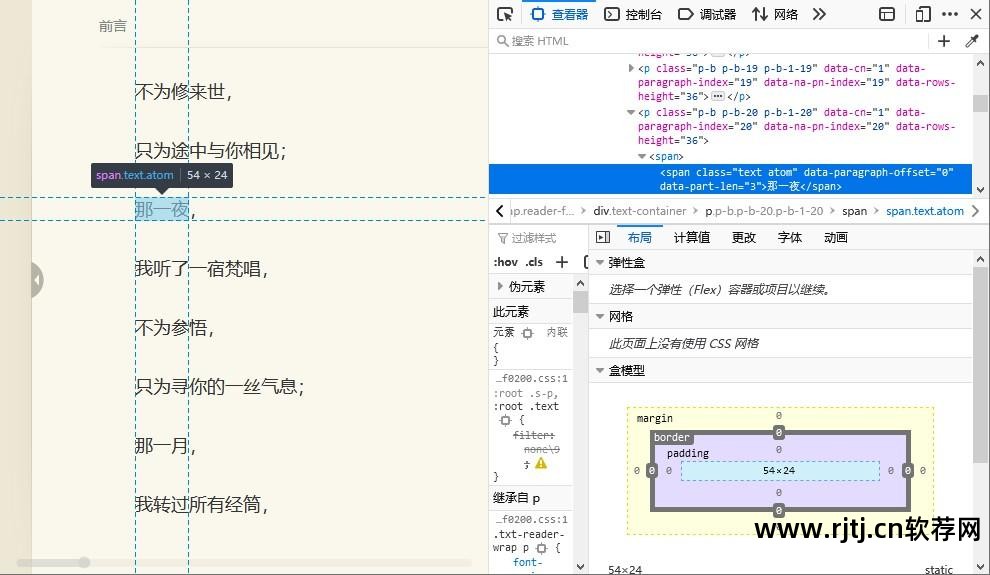Switch to the 更改 changes tab
The height and width of the screenshot is (575, 990).
click(x=744, y=237)
